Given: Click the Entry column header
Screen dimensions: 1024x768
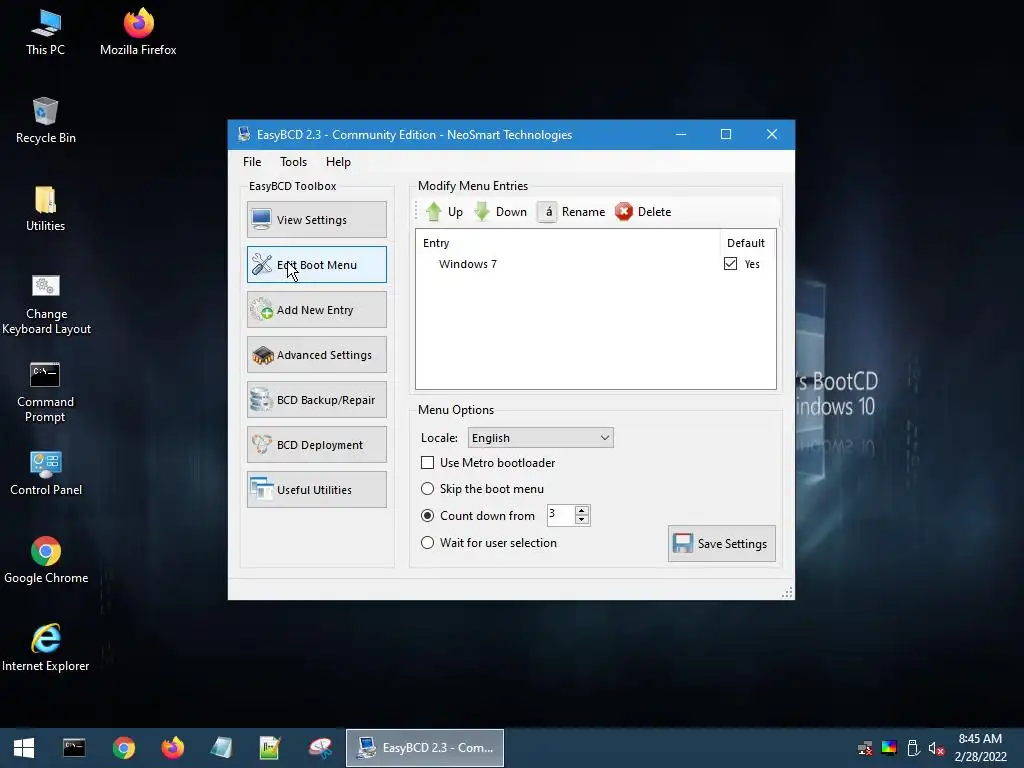Looking at the screenshot, I should (x=436, y=243).
